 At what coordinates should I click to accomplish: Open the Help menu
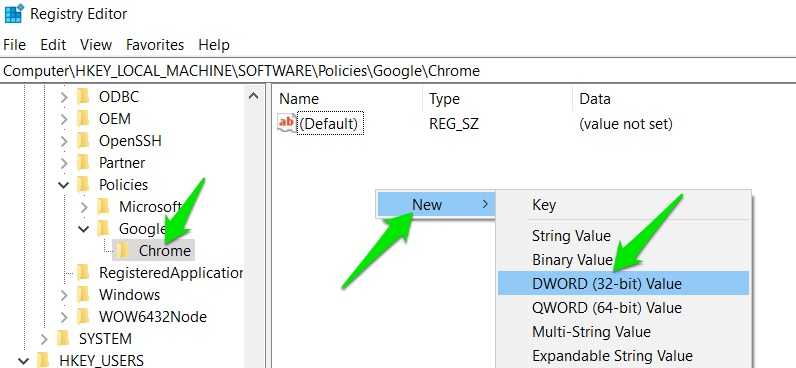coord(214,45)
